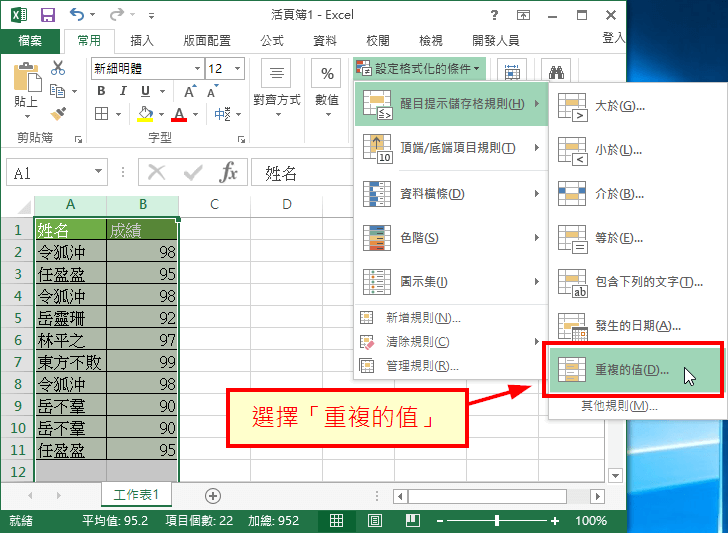Select 圖示集 icon sets item
Viewport: 728px width, 533px height.
(x=451, y=282)
